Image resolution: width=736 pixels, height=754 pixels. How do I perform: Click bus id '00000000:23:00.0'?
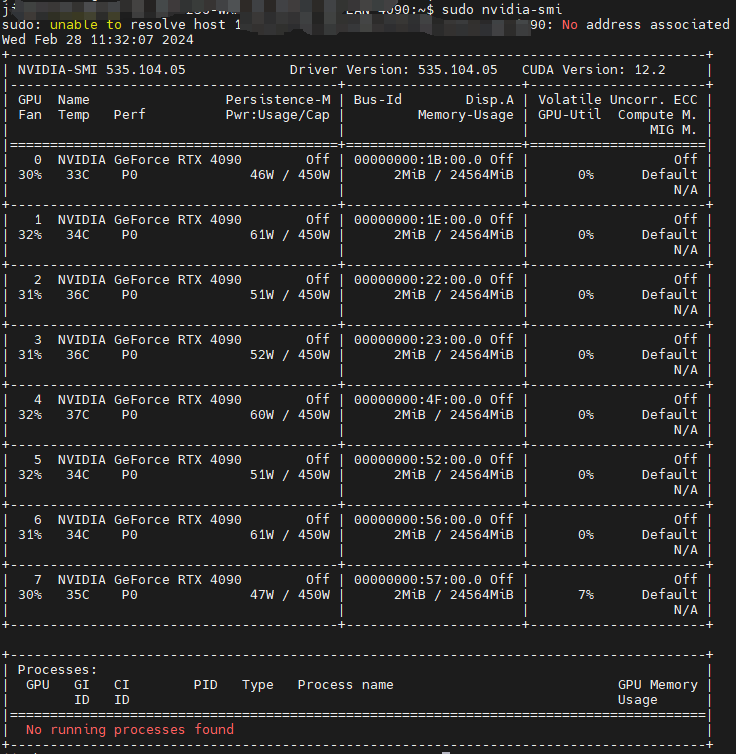[x=418, y=340]
